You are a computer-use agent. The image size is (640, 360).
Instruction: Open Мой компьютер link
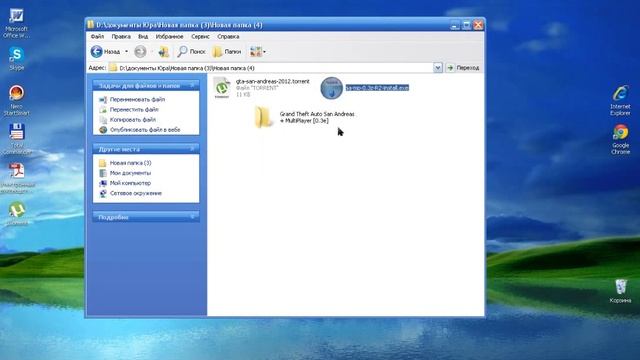pyautogui.click(x=130, y=183)
